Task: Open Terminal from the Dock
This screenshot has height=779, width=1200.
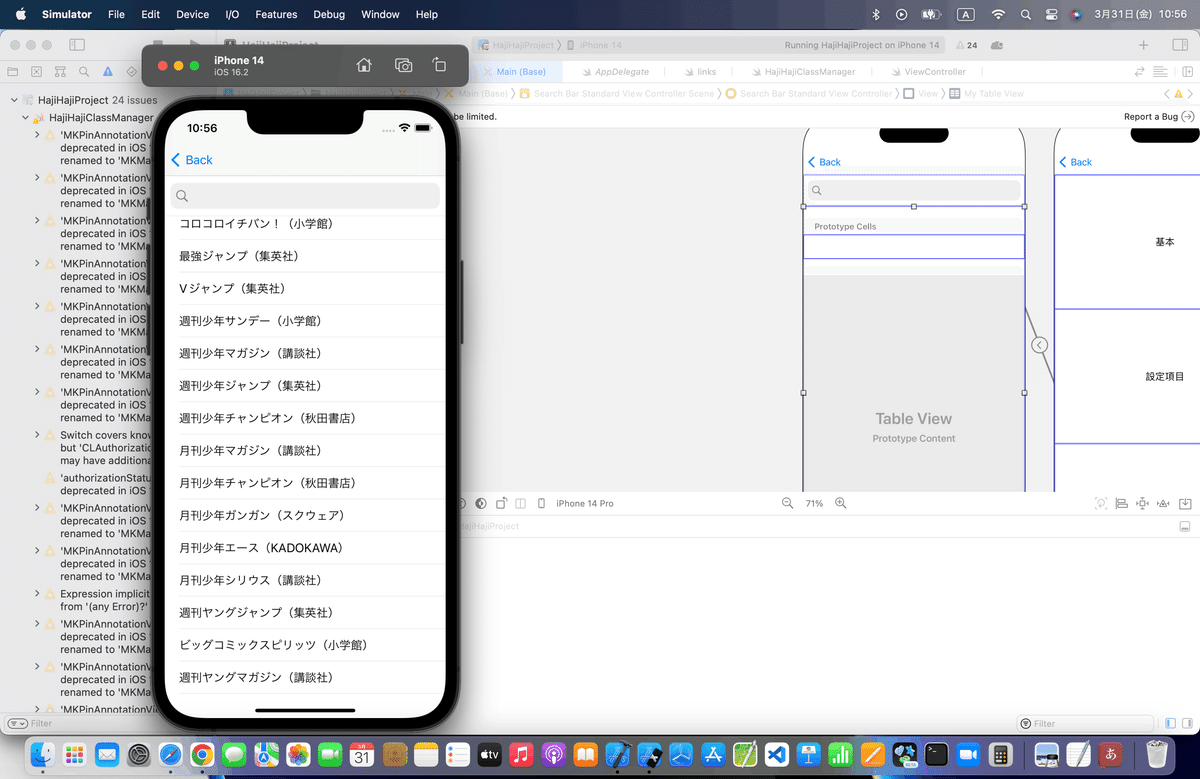Action: 936,754
